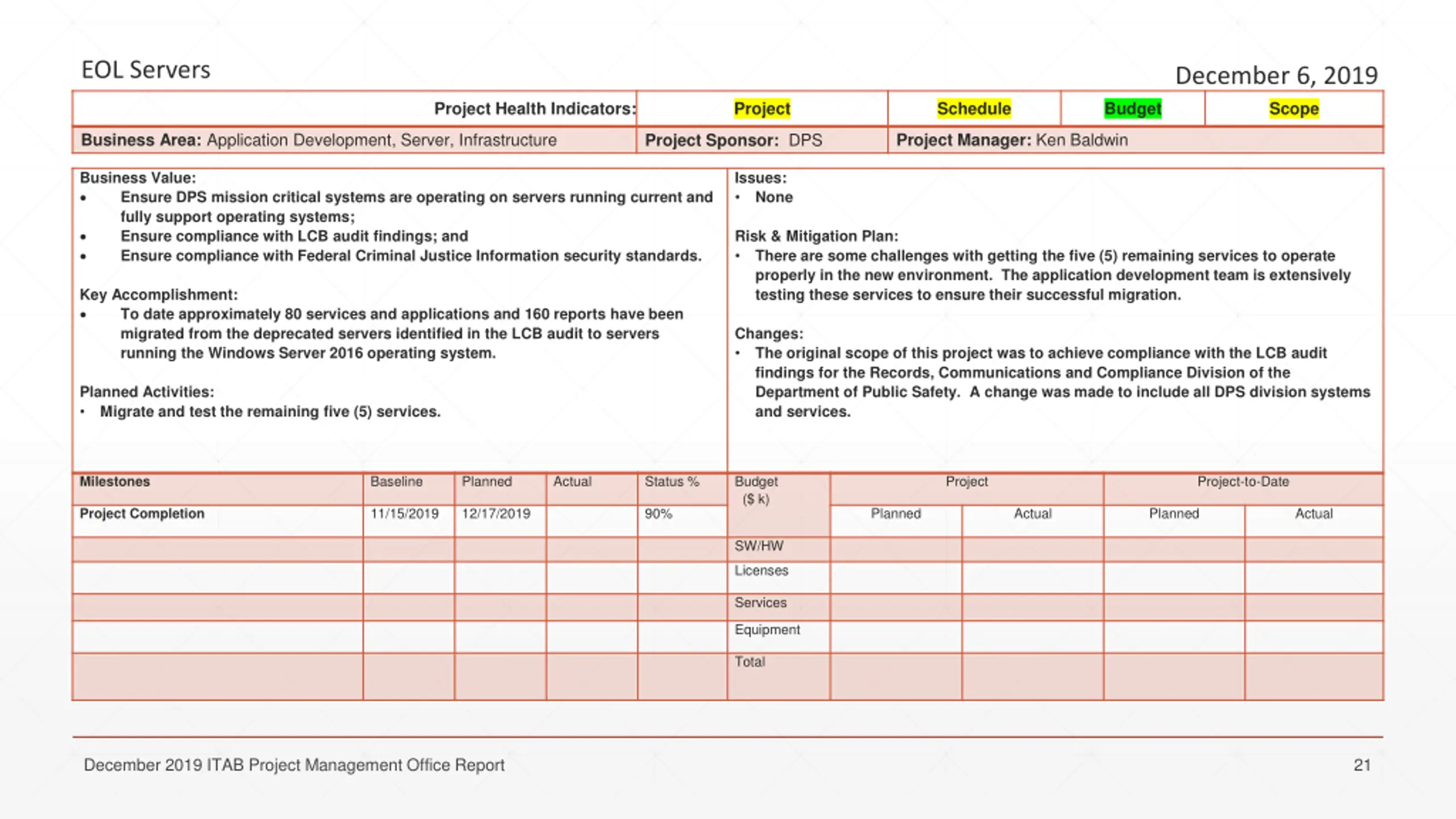Click the yellow Project health indicator

click(762, 109)
